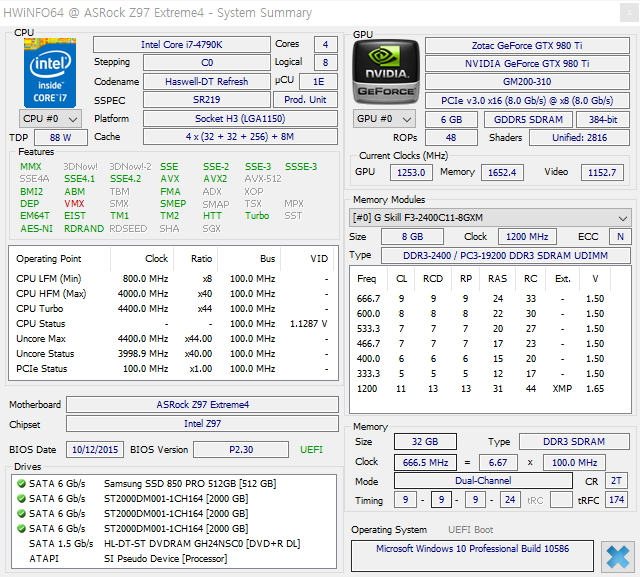
Task: Click the Unified: 2816 shaders field
Action: [x=579, y=138]
